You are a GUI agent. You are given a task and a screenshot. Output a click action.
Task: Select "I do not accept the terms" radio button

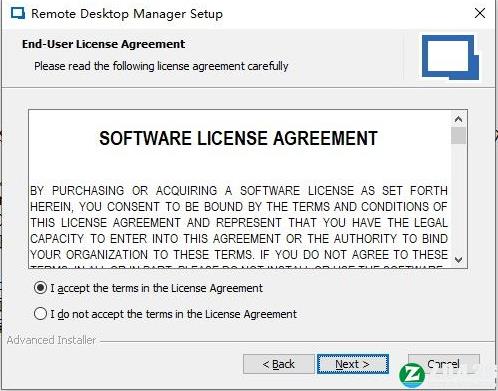(40, 314)
